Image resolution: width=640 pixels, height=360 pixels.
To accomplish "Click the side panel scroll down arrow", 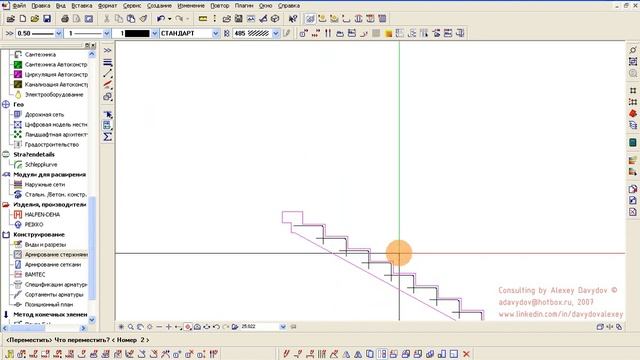I will (92, 320).
